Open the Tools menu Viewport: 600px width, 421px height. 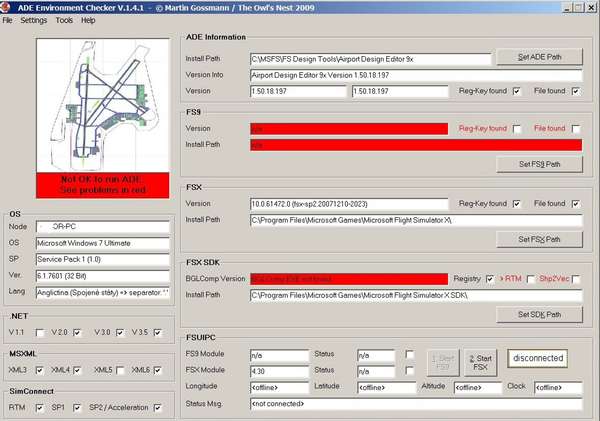[x=64, y=20]
